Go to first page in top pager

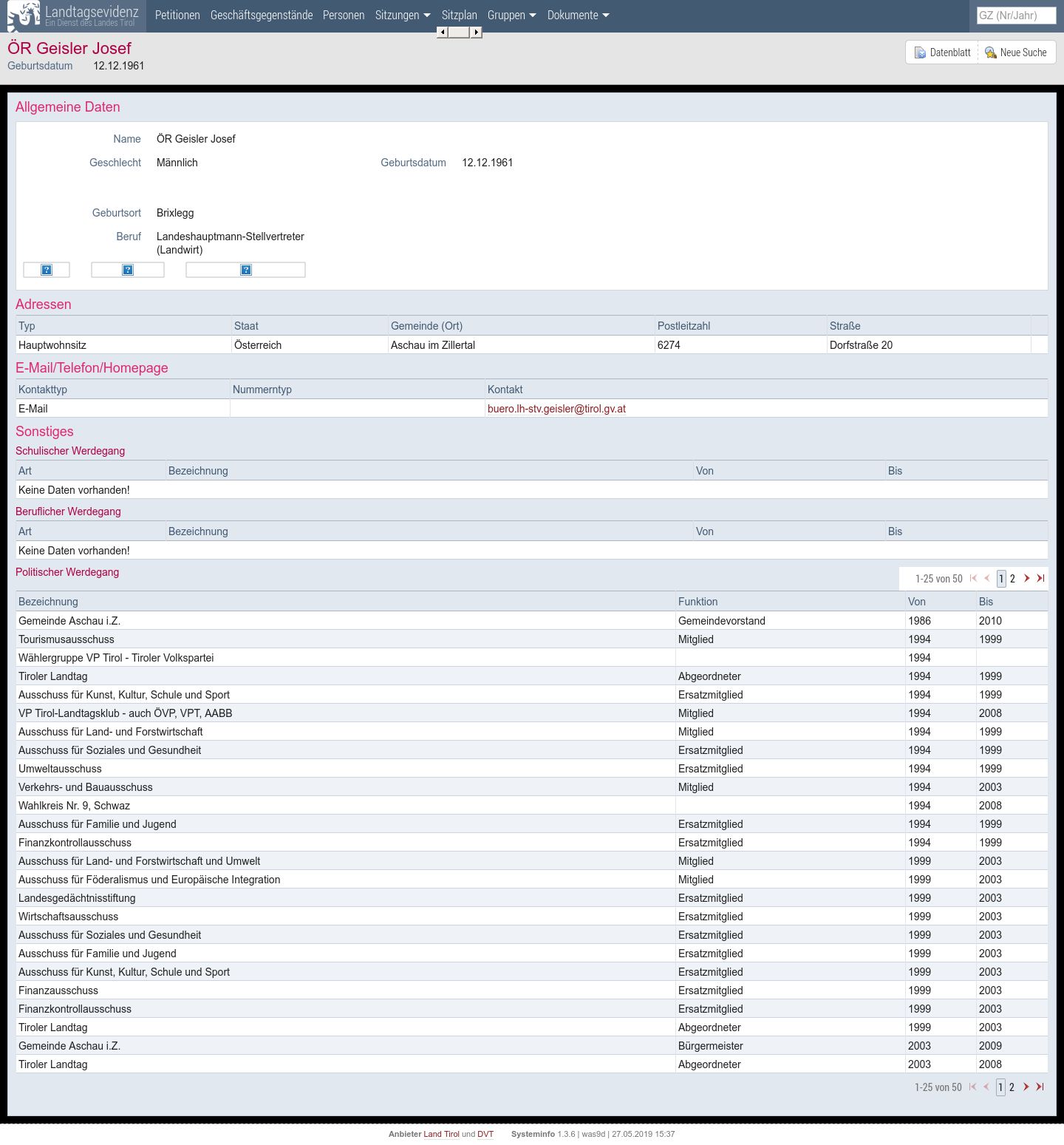(x=973, y=578)
